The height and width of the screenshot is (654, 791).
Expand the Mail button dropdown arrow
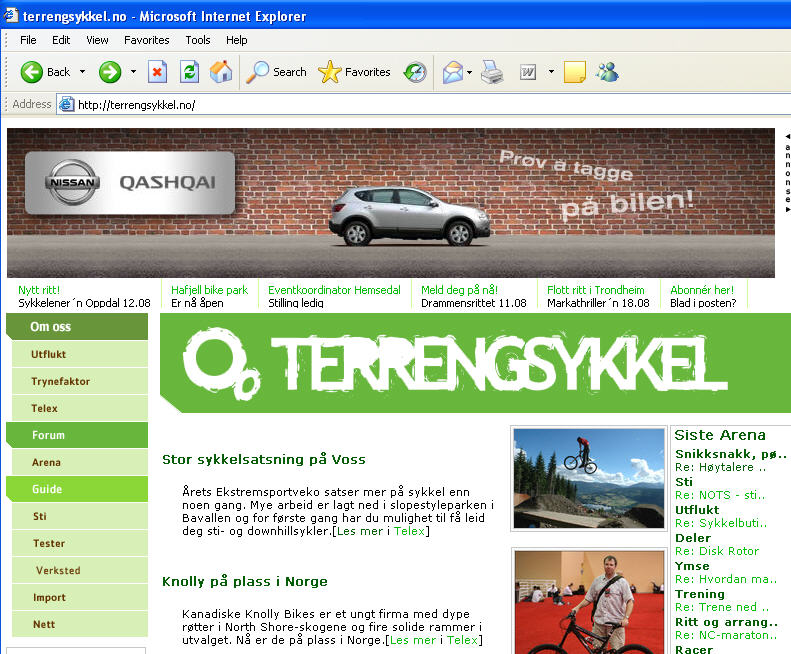[x=470, y=72]
